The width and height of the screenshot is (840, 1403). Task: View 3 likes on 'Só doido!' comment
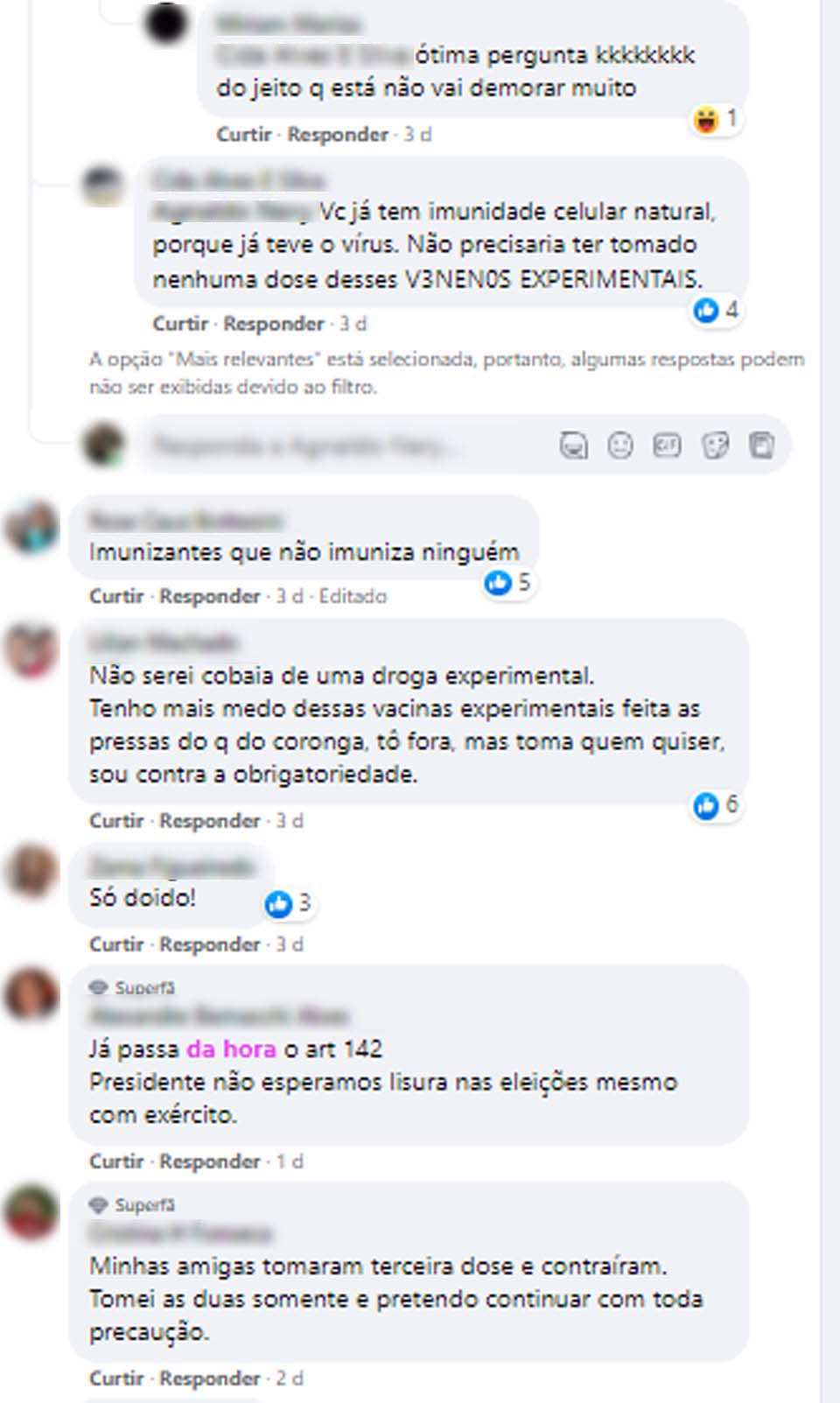[289, 903]
